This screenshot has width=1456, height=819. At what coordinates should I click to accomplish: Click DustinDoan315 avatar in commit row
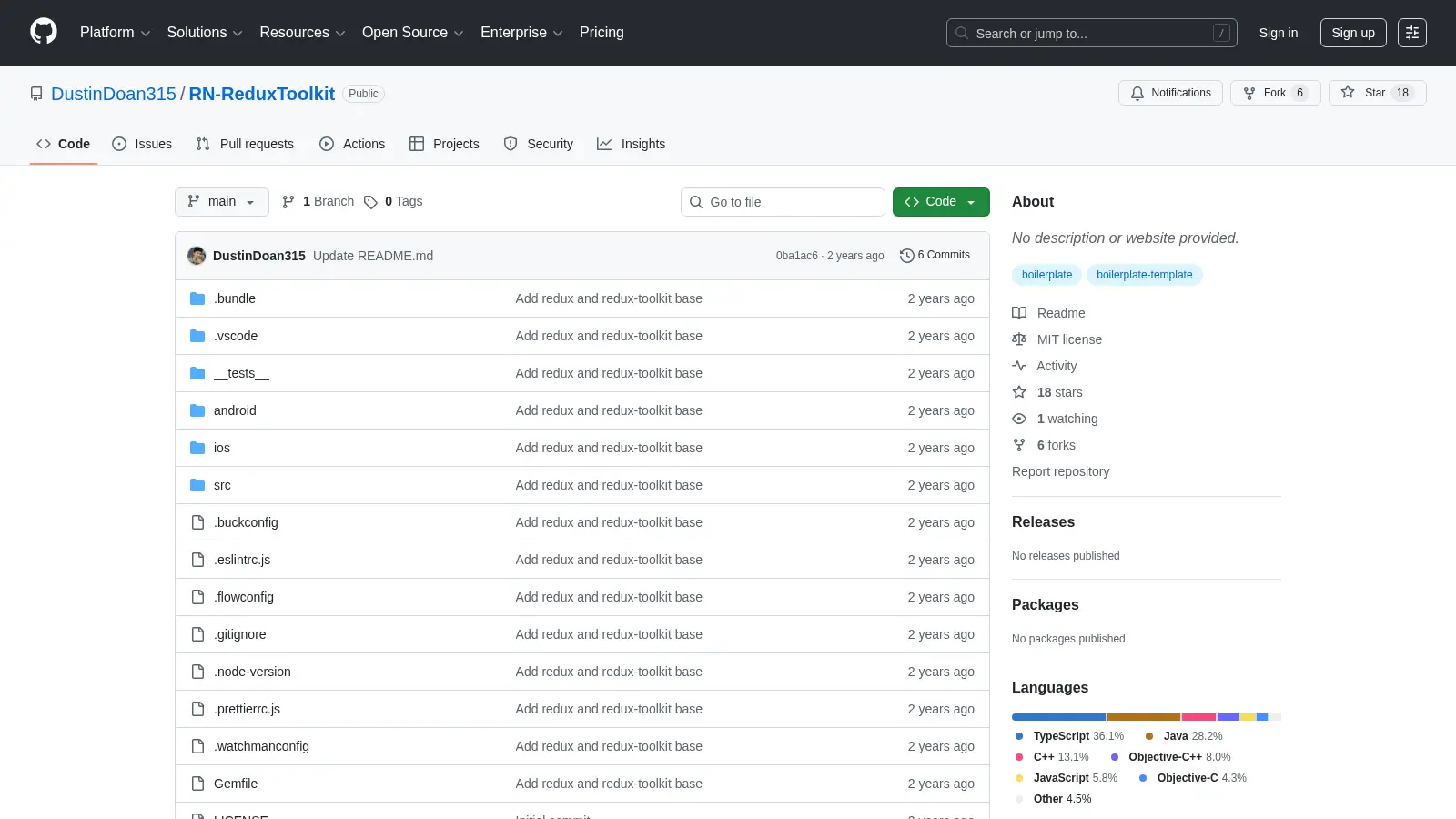(197, 256)
